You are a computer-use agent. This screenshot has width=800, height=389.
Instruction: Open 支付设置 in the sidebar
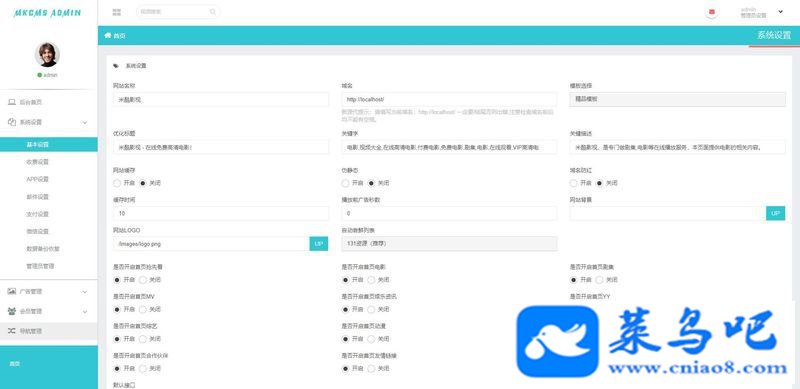[x=37, y=214]
